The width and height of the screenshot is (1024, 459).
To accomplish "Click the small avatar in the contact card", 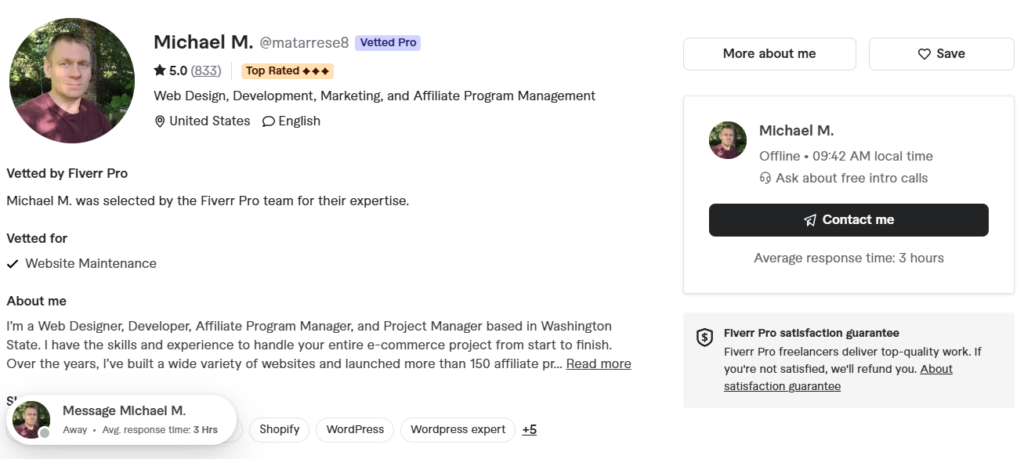I will click(x=728, y=140).
